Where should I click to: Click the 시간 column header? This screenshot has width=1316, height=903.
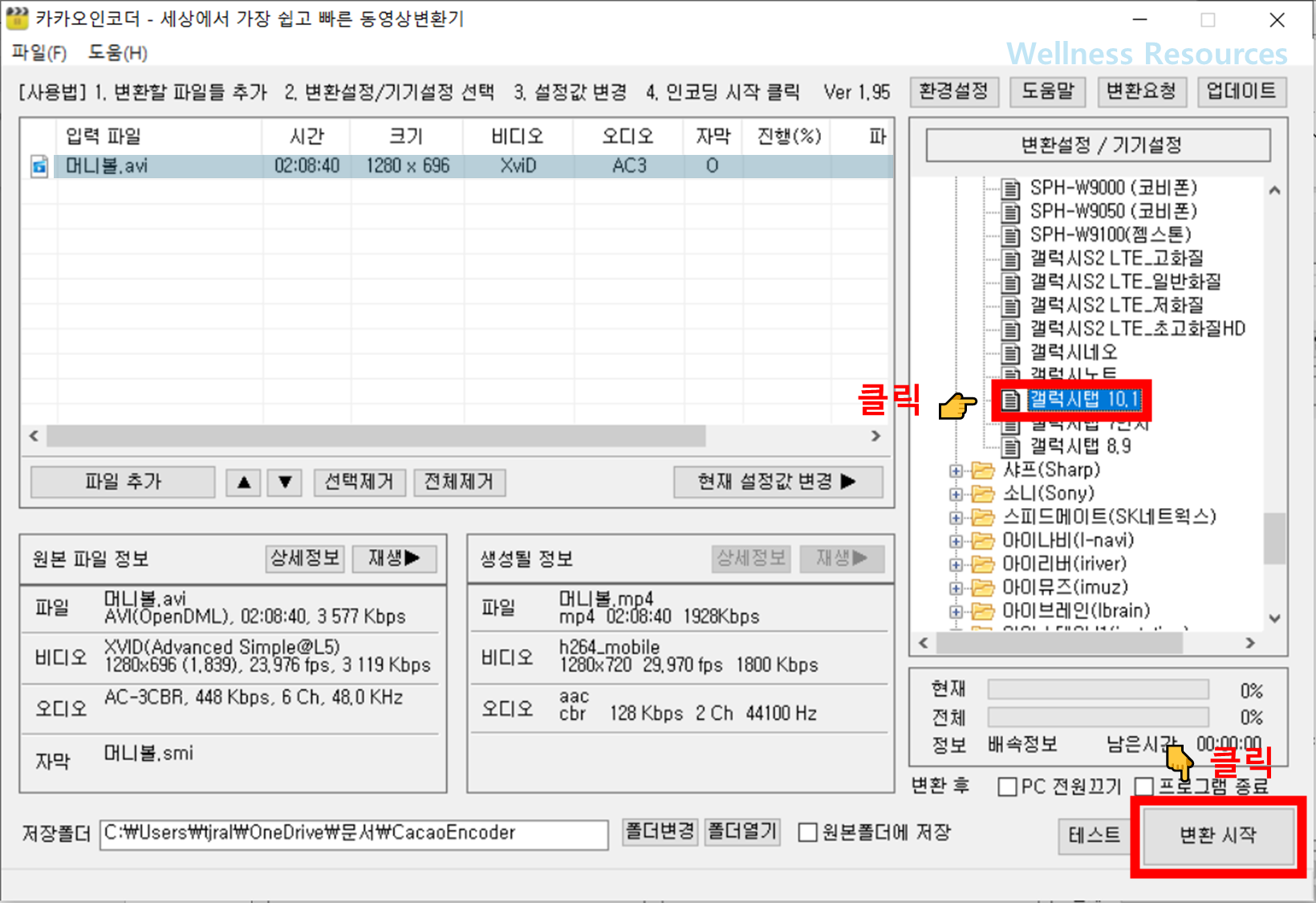coord(307,136)
